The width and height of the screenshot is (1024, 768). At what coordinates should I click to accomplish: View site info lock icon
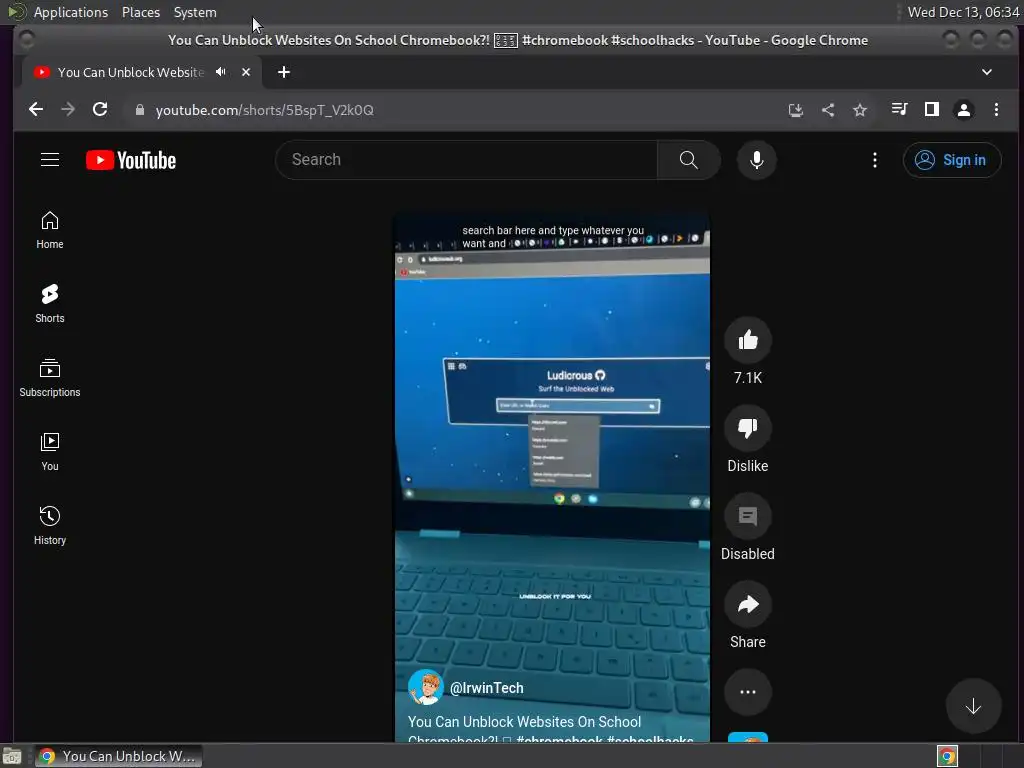tap(139, 110)
